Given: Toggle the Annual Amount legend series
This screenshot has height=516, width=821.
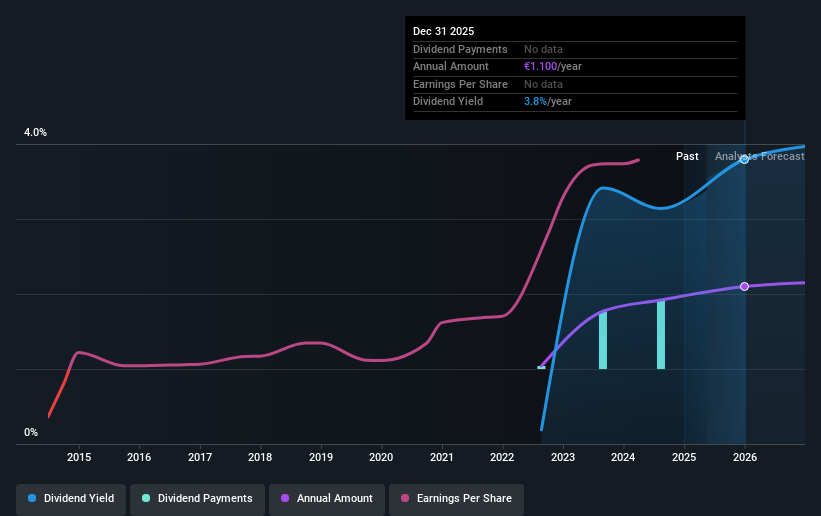Looking at the screenshot, I should 326,498.
